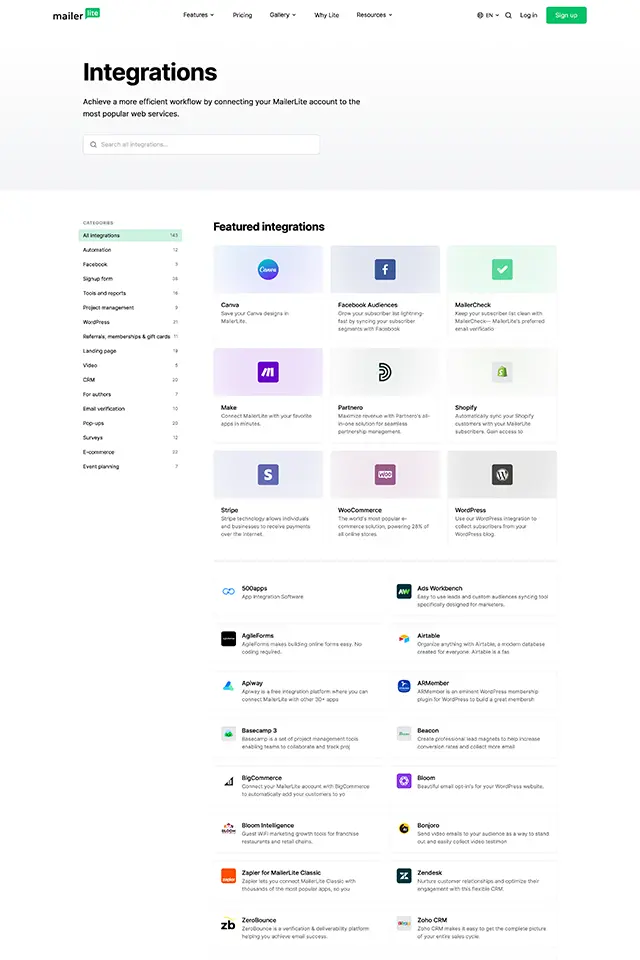Image resolution: width=640 pixels, height=960 pixels.
Task: Open the EN language selector
Action: (488, 15)
